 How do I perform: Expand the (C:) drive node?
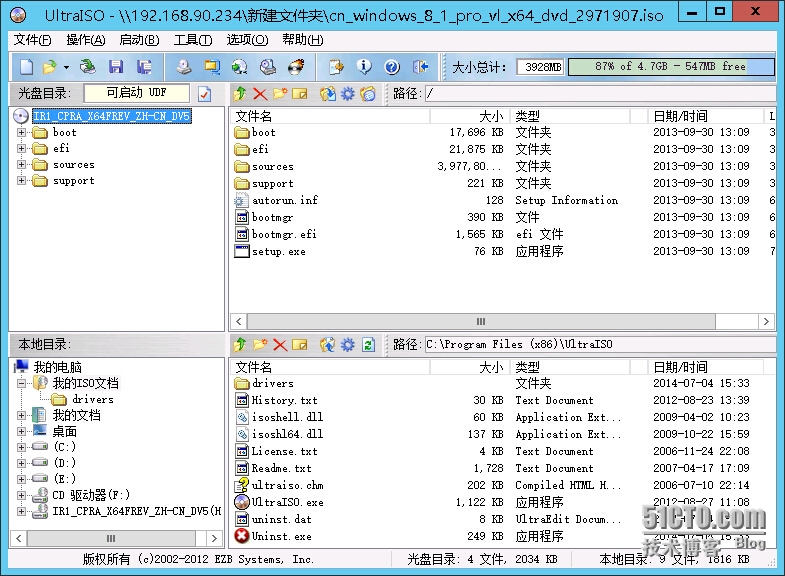coord(21,447)
